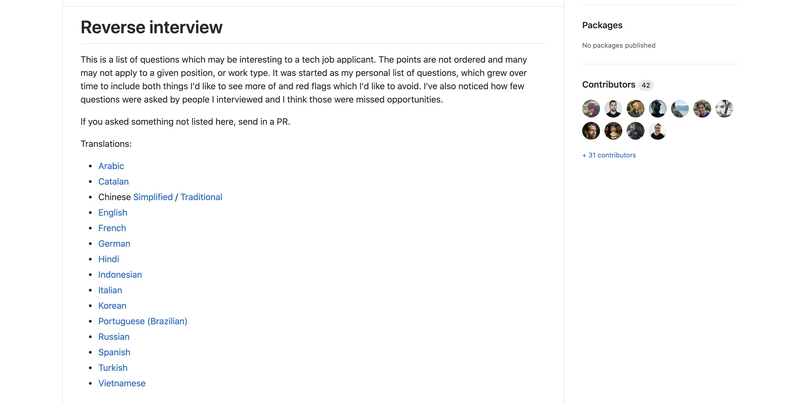Image resolution: width=800 pixels, height=403 pixels.
Task: Open the Arabic translation link
Action: [x=111, y=166]
